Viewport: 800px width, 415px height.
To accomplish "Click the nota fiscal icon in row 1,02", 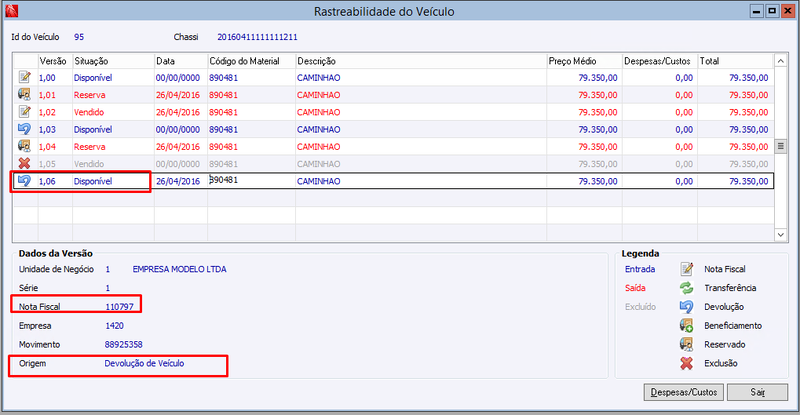I will click(24, 112).
